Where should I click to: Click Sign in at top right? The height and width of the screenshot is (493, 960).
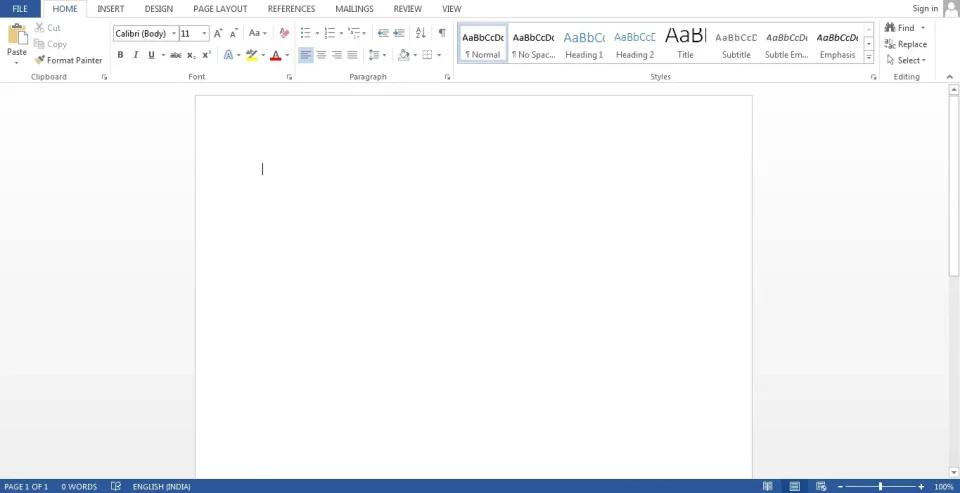(925, 9)
